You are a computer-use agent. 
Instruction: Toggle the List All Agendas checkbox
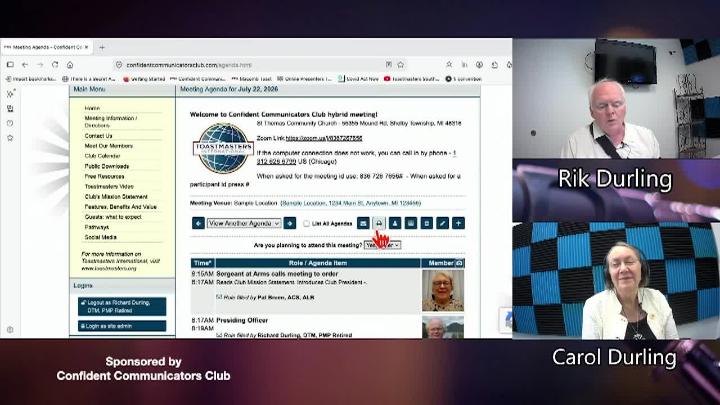click(306, 224)
